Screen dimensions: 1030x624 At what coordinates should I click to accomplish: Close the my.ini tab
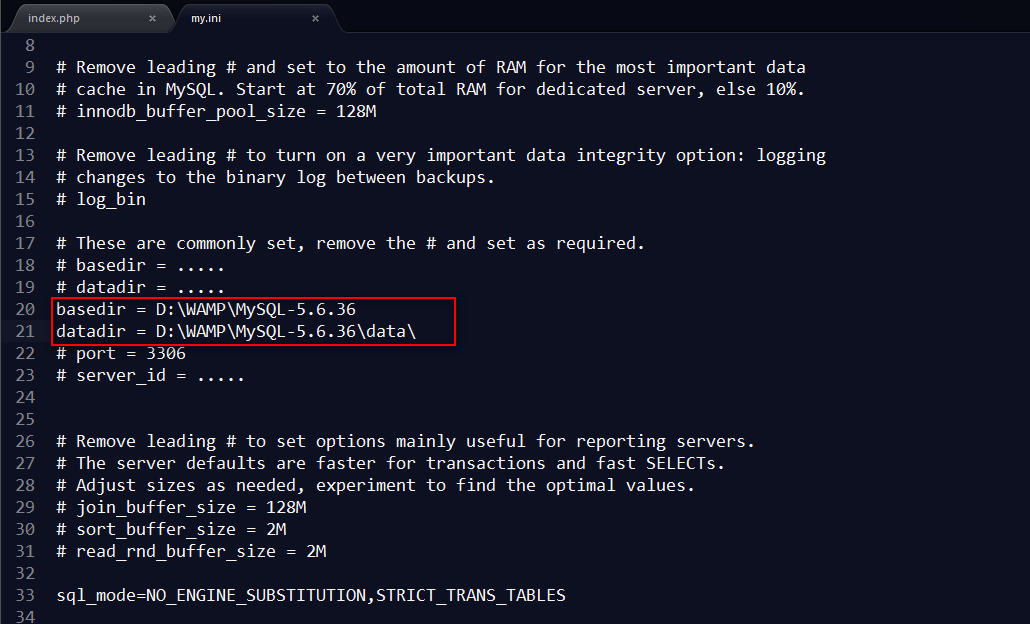coord(315,18)
